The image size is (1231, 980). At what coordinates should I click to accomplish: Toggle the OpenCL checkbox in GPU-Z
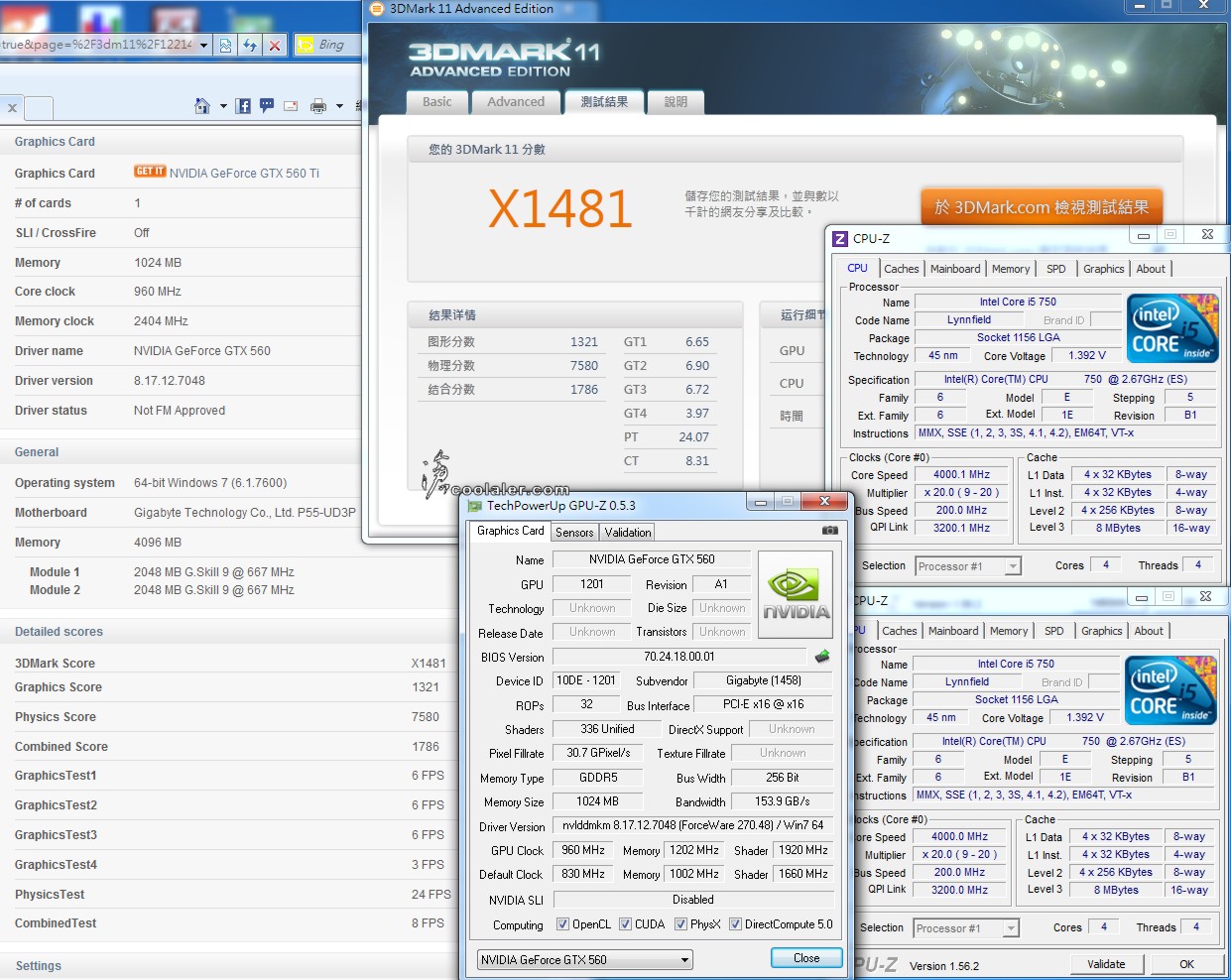563,924
